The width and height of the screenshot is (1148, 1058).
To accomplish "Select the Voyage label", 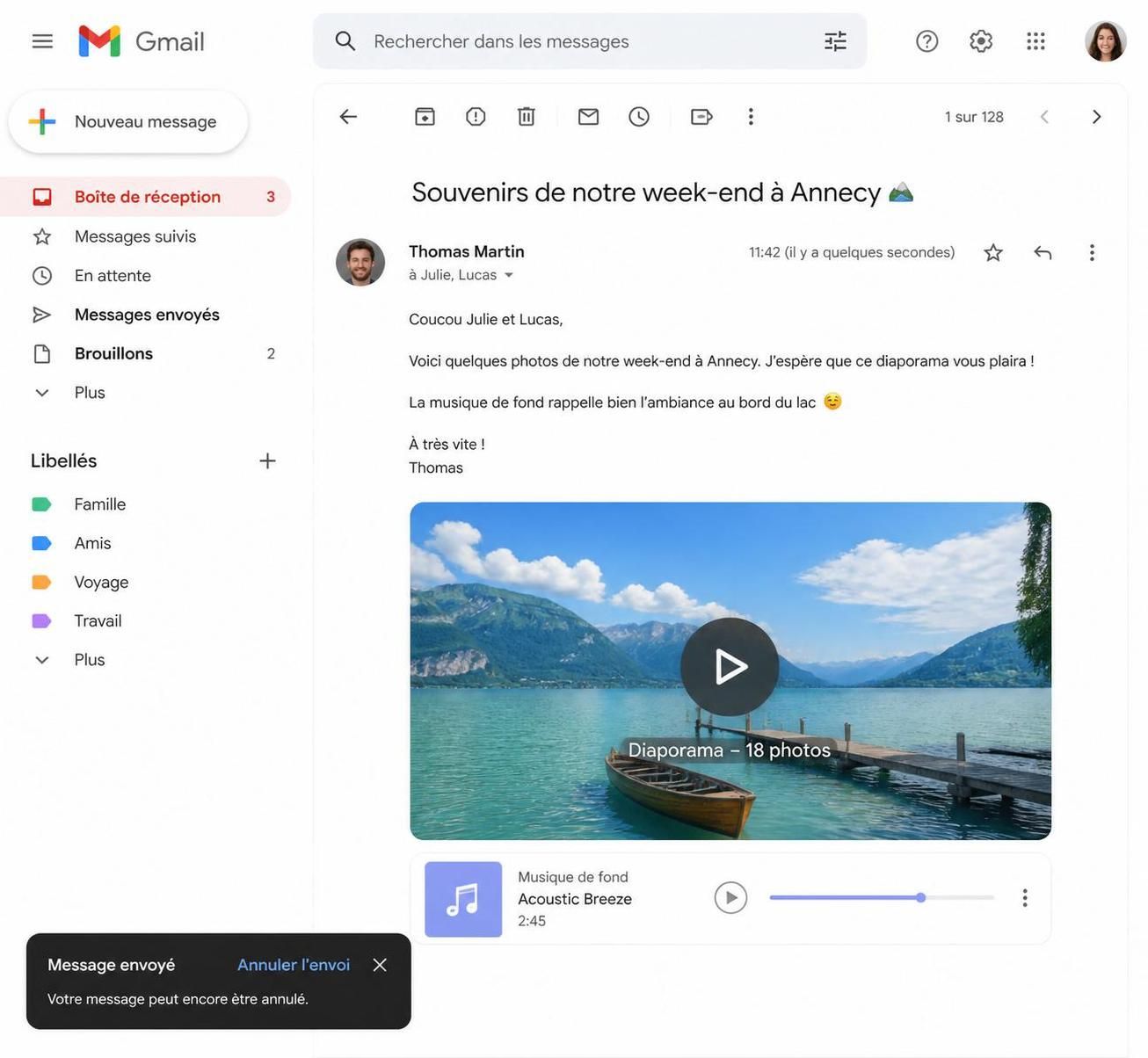I will 101,582.
